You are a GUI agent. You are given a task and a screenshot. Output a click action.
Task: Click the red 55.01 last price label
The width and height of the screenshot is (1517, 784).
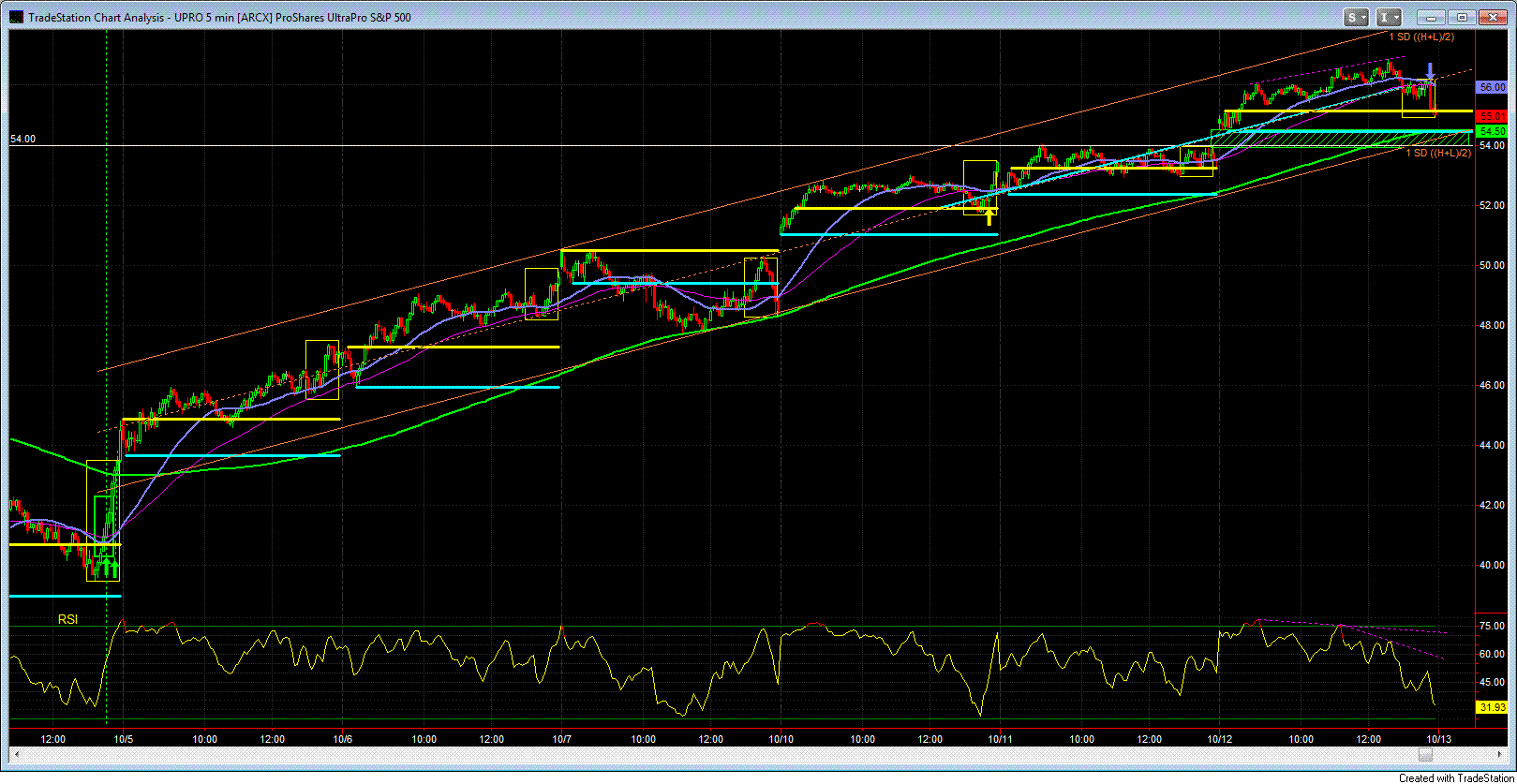coord(1492,116)
